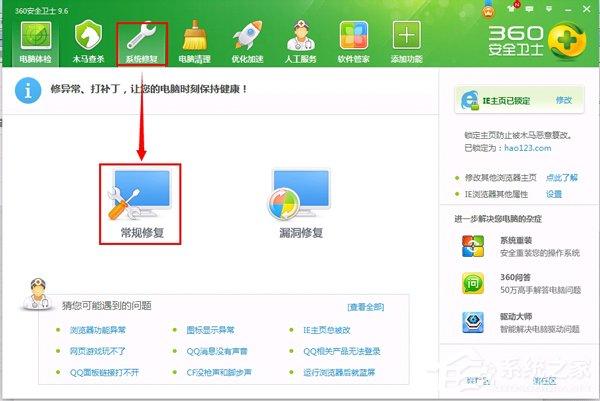Open QQ相关产品无法登录 problem link

[342, 351]
